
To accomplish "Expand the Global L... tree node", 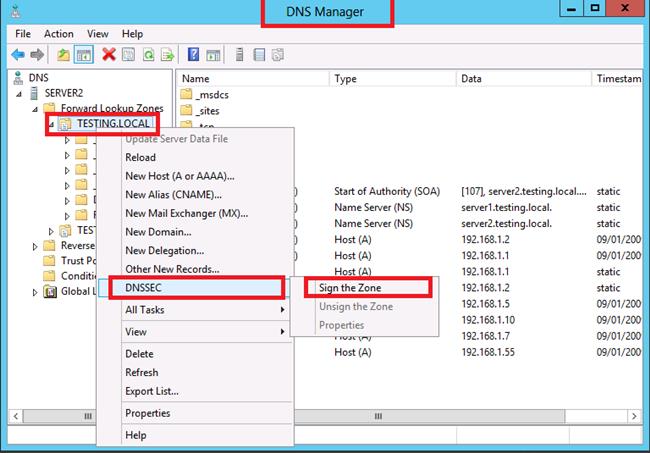I will [x=35, y=292].
